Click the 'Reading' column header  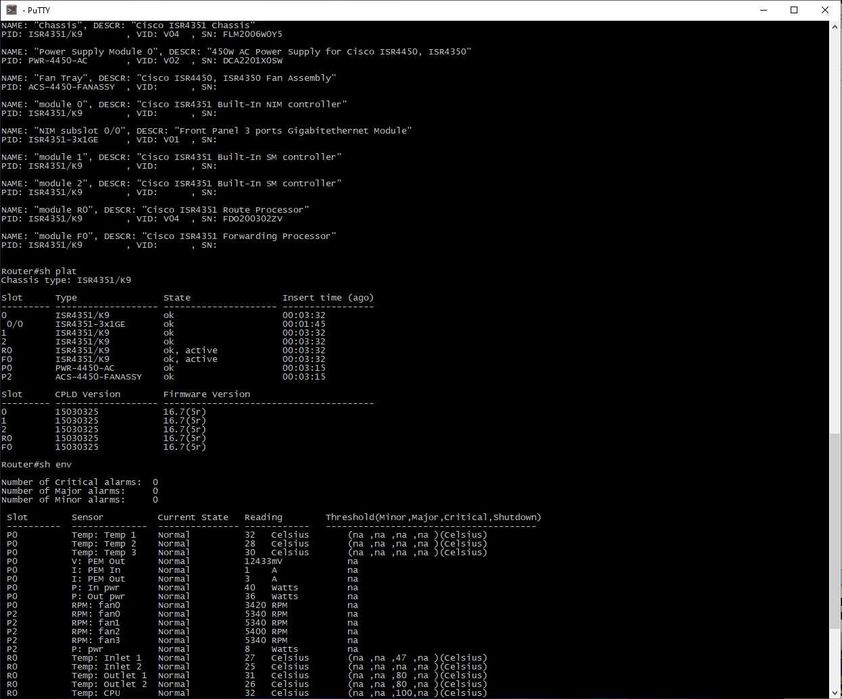coord(263,517)
